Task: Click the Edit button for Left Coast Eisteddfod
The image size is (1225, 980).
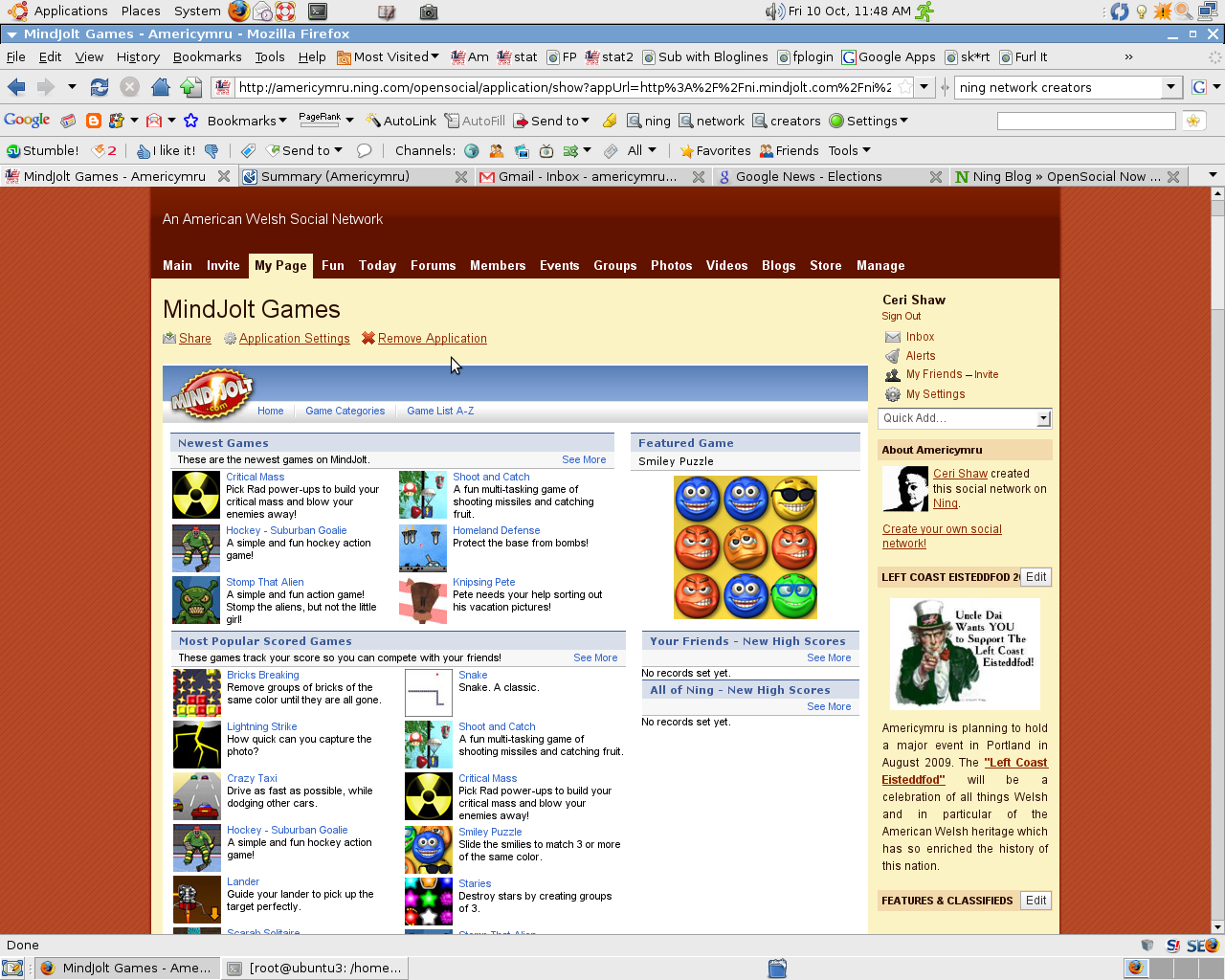Action: coord(1036,577)
